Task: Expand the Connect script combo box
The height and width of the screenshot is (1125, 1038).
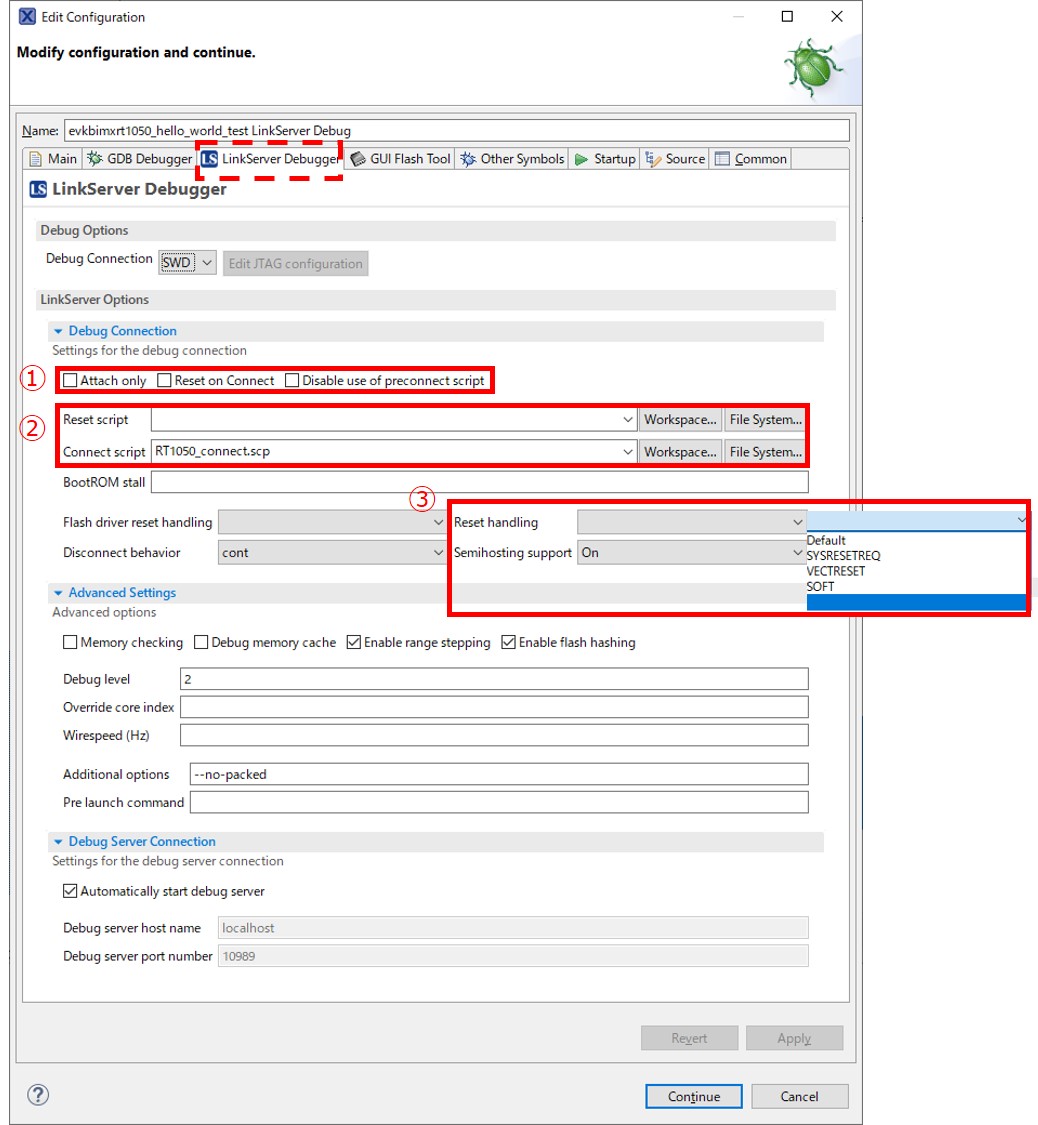Action: click(x=627, y=452)
